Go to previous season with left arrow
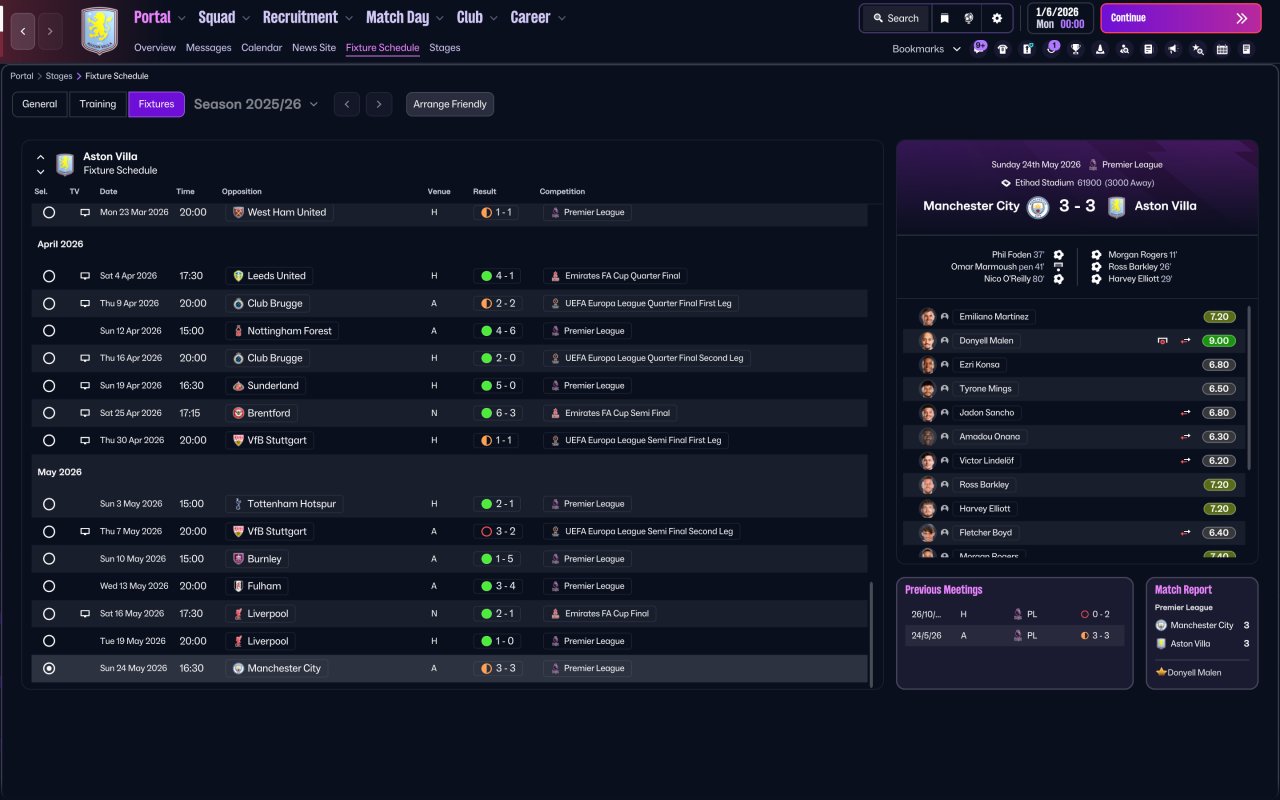Viewport: 1280px width, 800px height. (x=347, y=104)
